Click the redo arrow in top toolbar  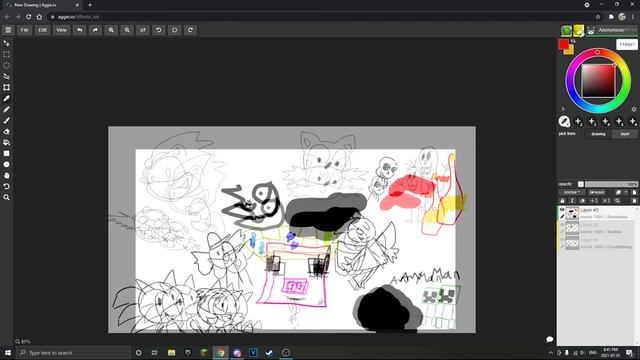click(x=96, y=30)
